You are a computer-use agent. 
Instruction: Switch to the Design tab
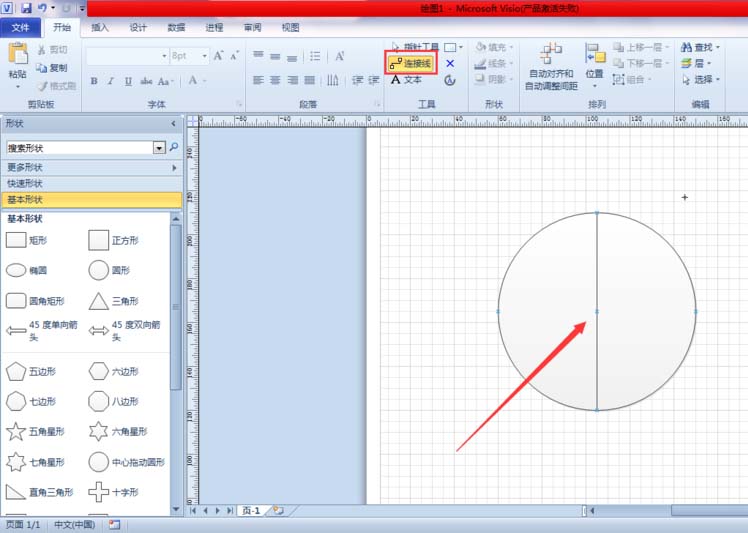click(138, 27)
